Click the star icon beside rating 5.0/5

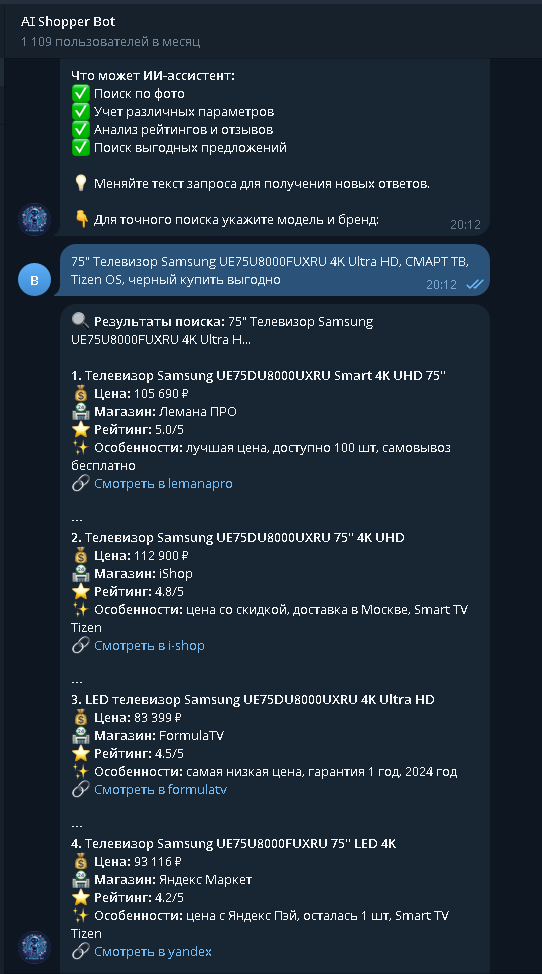pyautogui.click(x=81, y=429)
